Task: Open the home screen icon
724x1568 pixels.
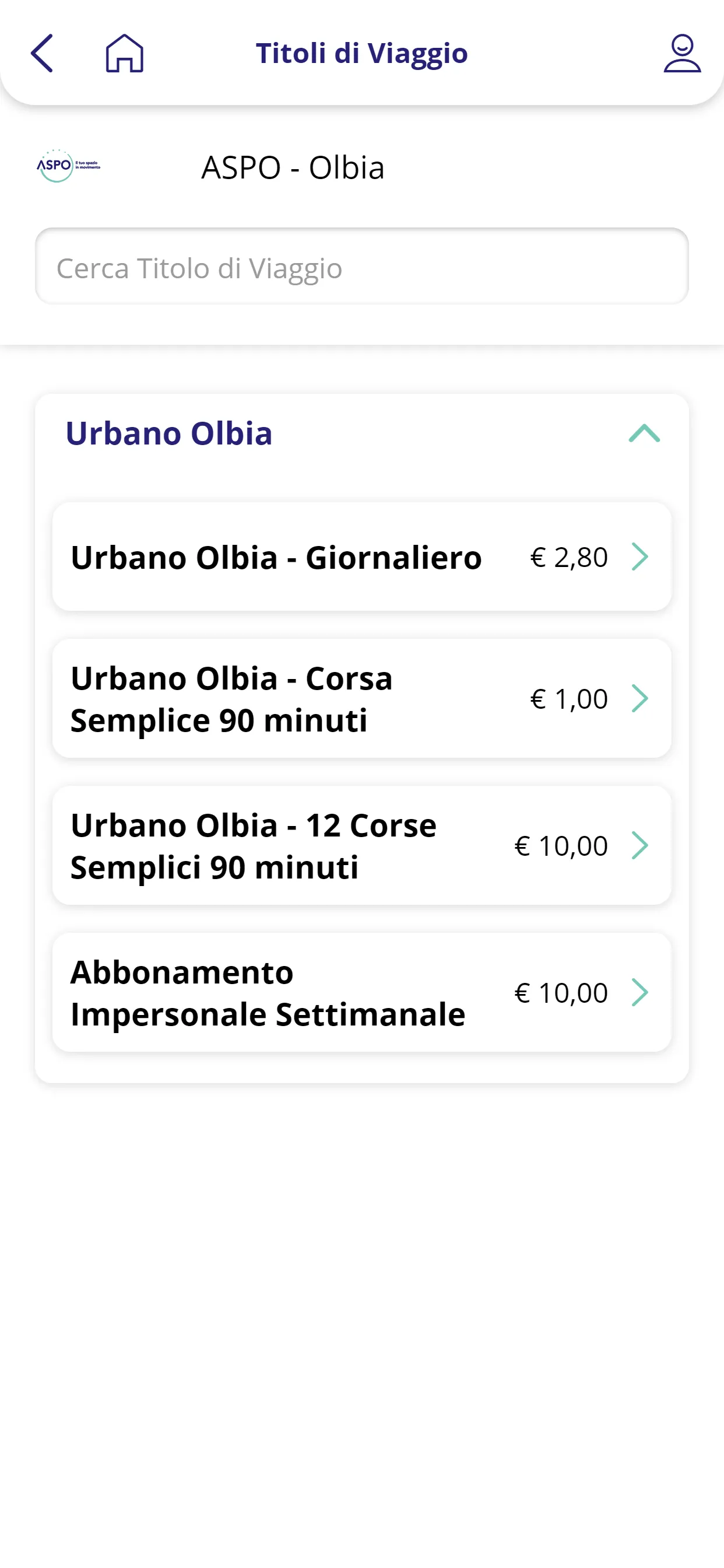Action: pyautogui.click(x=125, y=54)
